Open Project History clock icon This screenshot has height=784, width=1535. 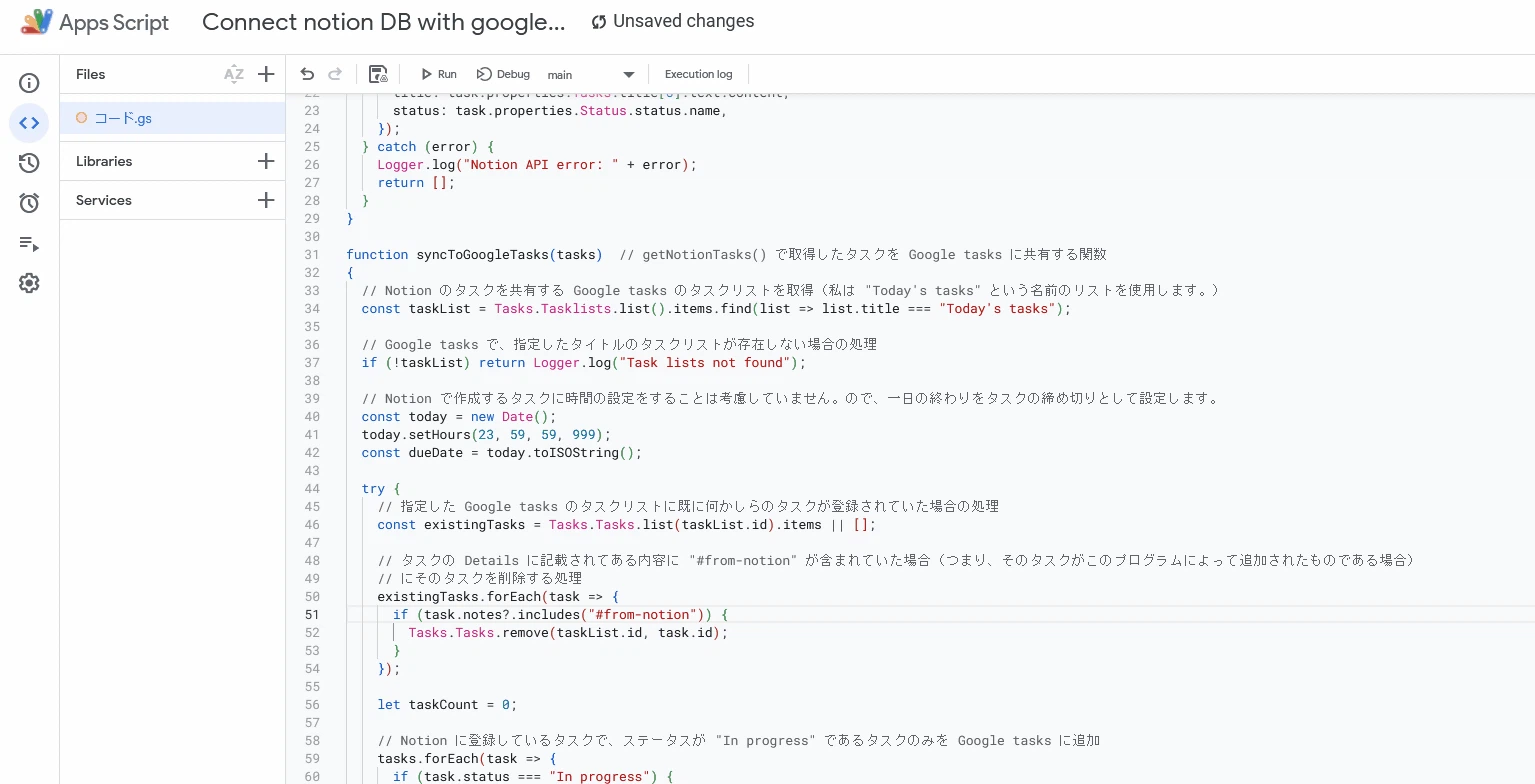[x=29, y=163]
